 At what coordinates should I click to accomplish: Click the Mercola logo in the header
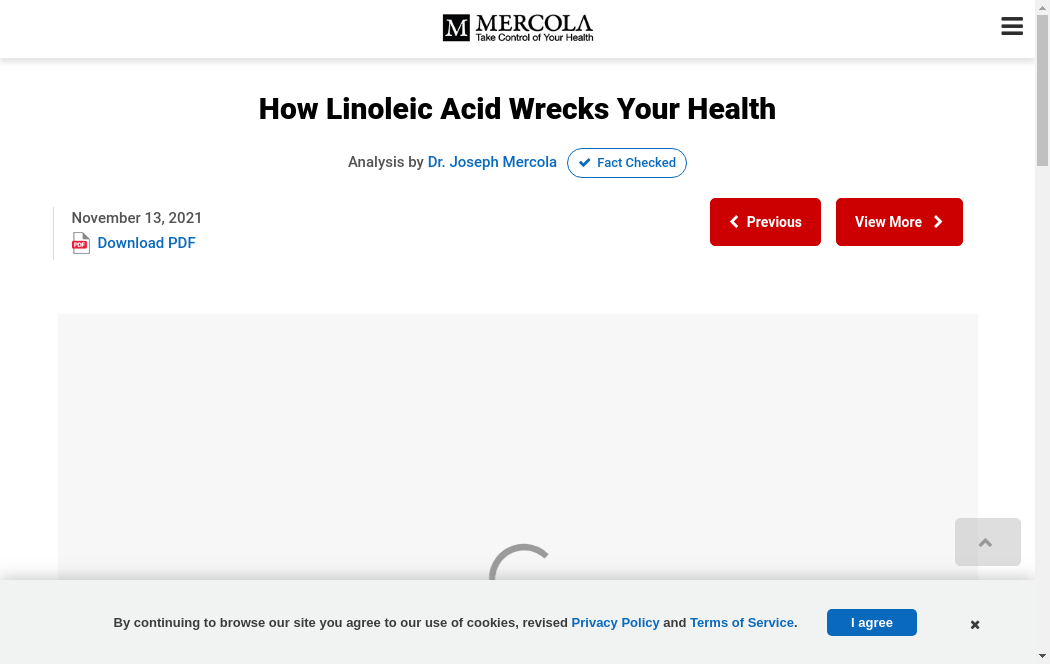pos(518,28)
